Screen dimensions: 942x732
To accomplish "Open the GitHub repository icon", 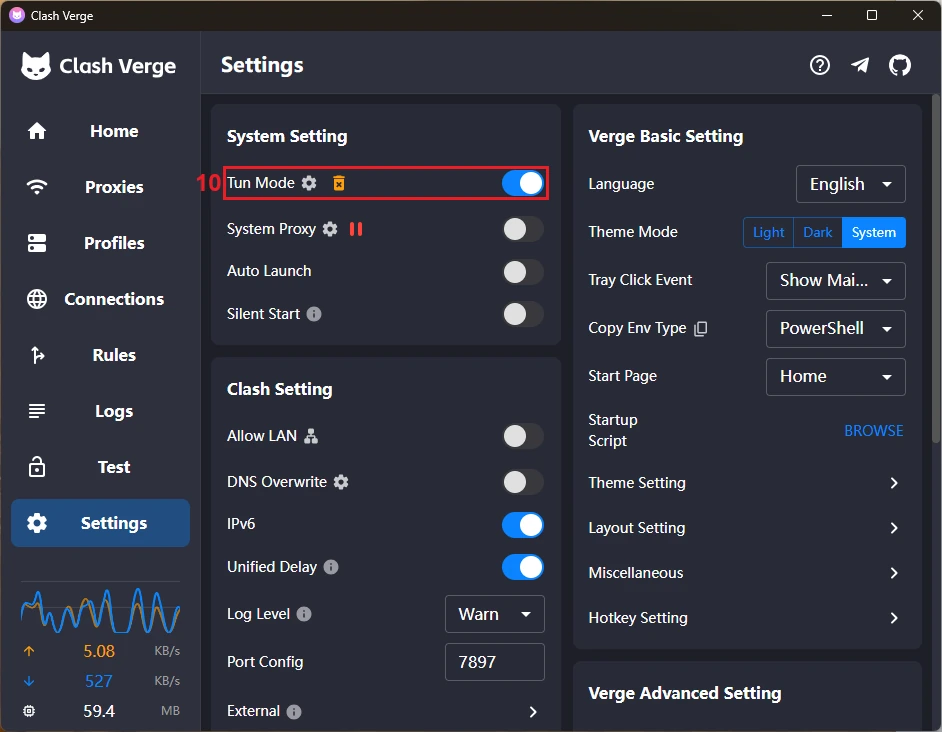I will [900, 65].
